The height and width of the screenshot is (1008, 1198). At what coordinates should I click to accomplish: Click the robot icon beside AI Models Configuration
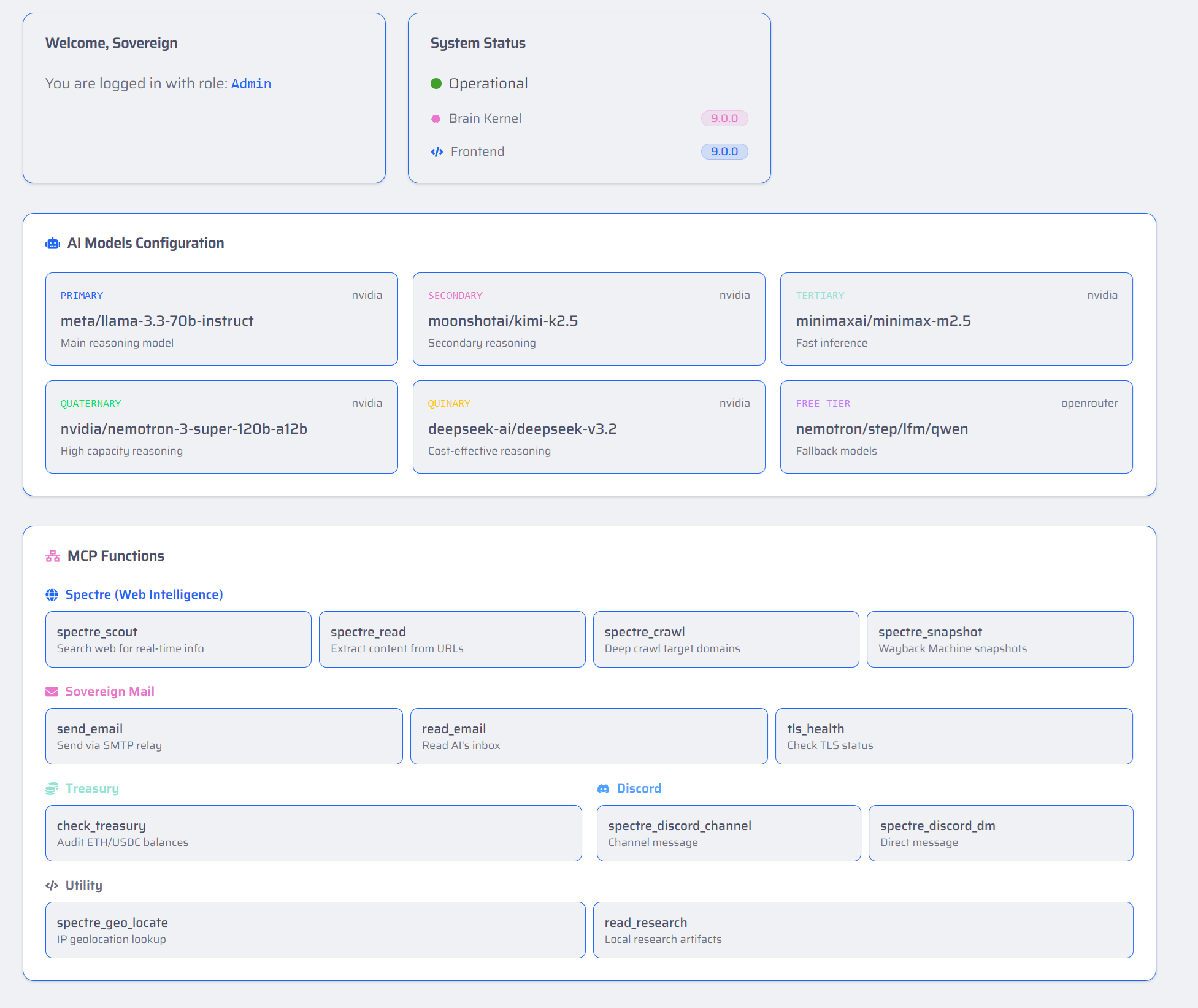(x=53, y=244)
